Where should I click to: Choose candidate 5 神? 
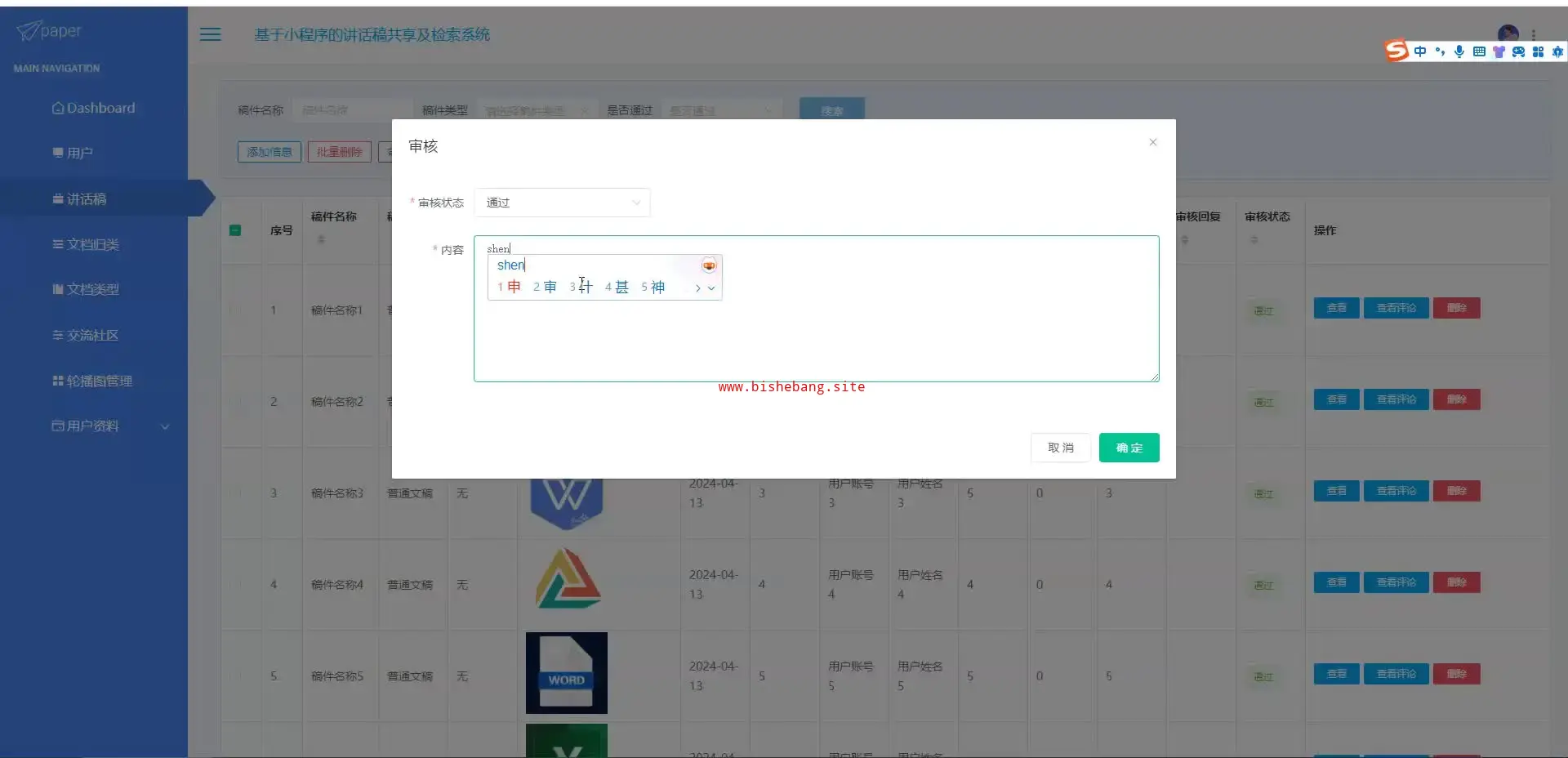pos(653,287)
